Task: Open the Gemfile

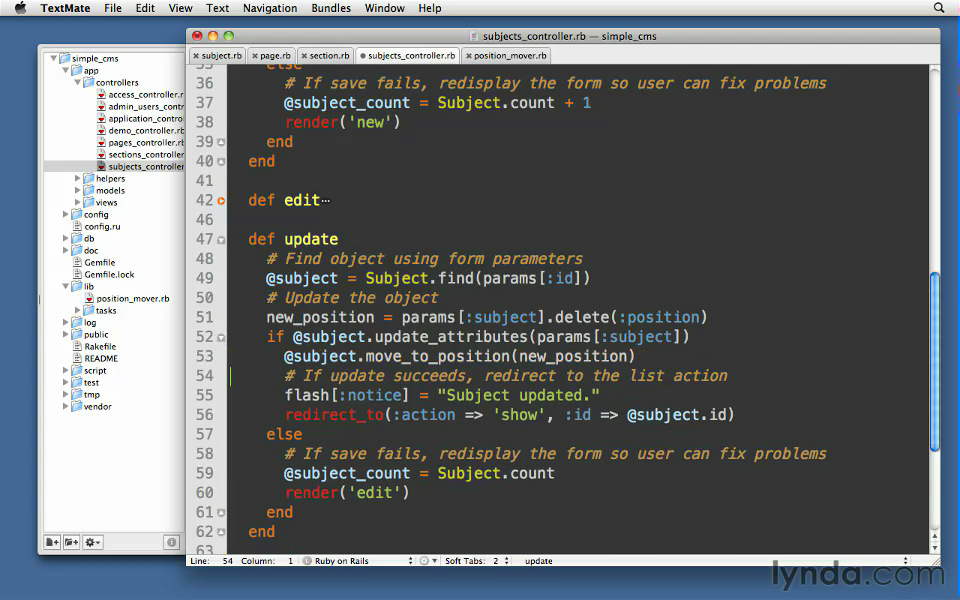Action: [94, 262]
